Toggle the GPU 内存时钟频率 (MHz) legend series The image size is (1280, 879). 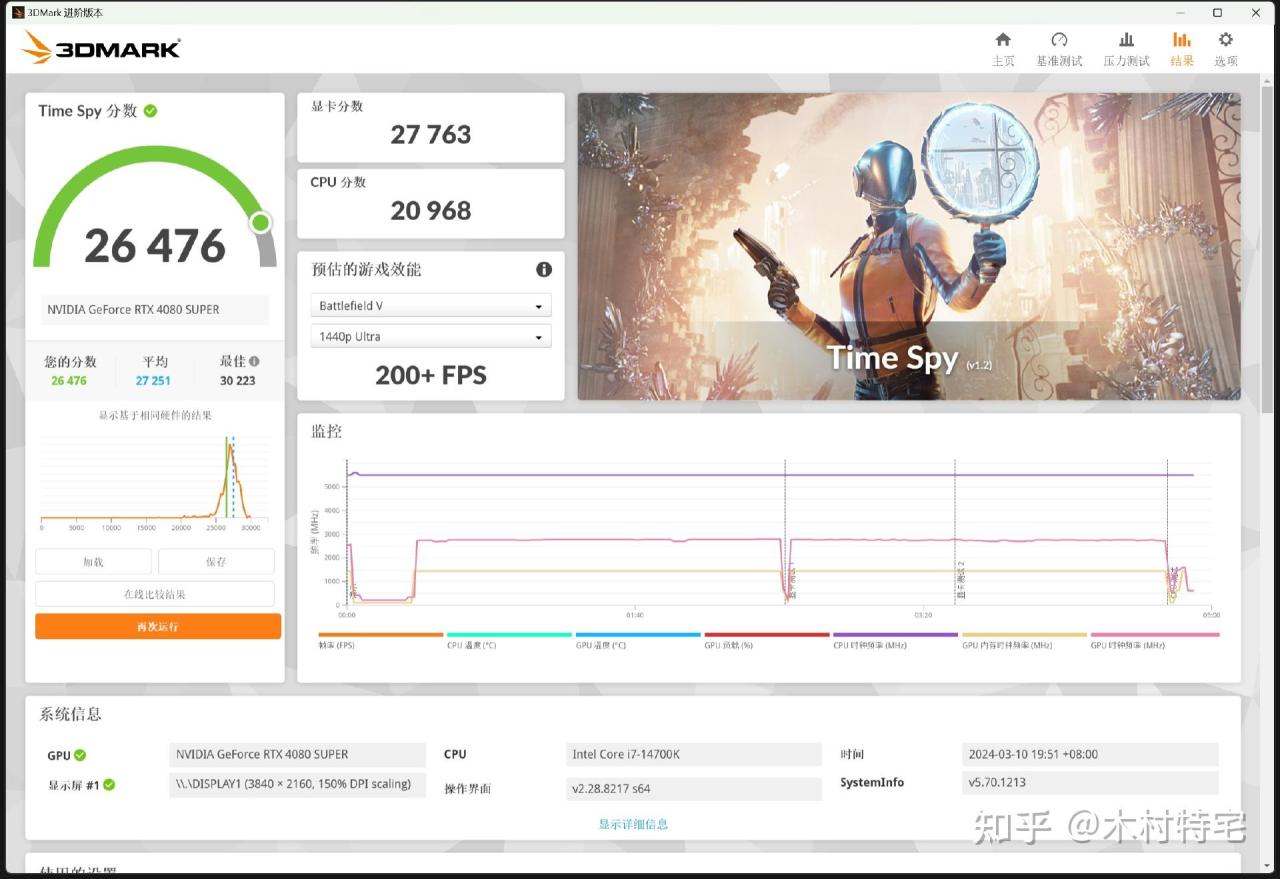click(1024, 640)
